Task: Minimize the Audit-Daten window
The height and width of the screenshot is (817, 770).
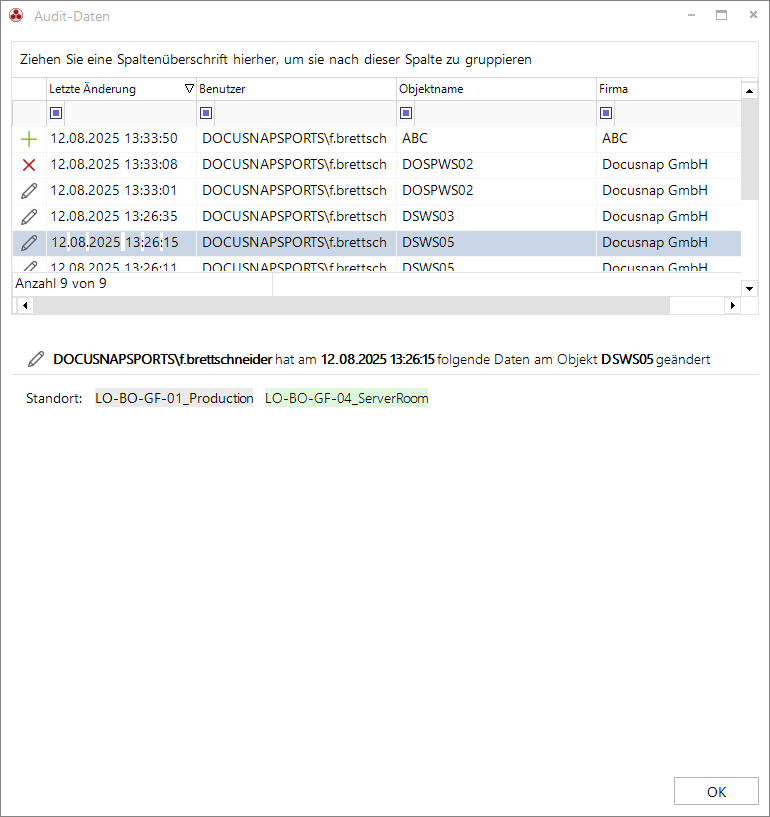Action: pos(691,15)
